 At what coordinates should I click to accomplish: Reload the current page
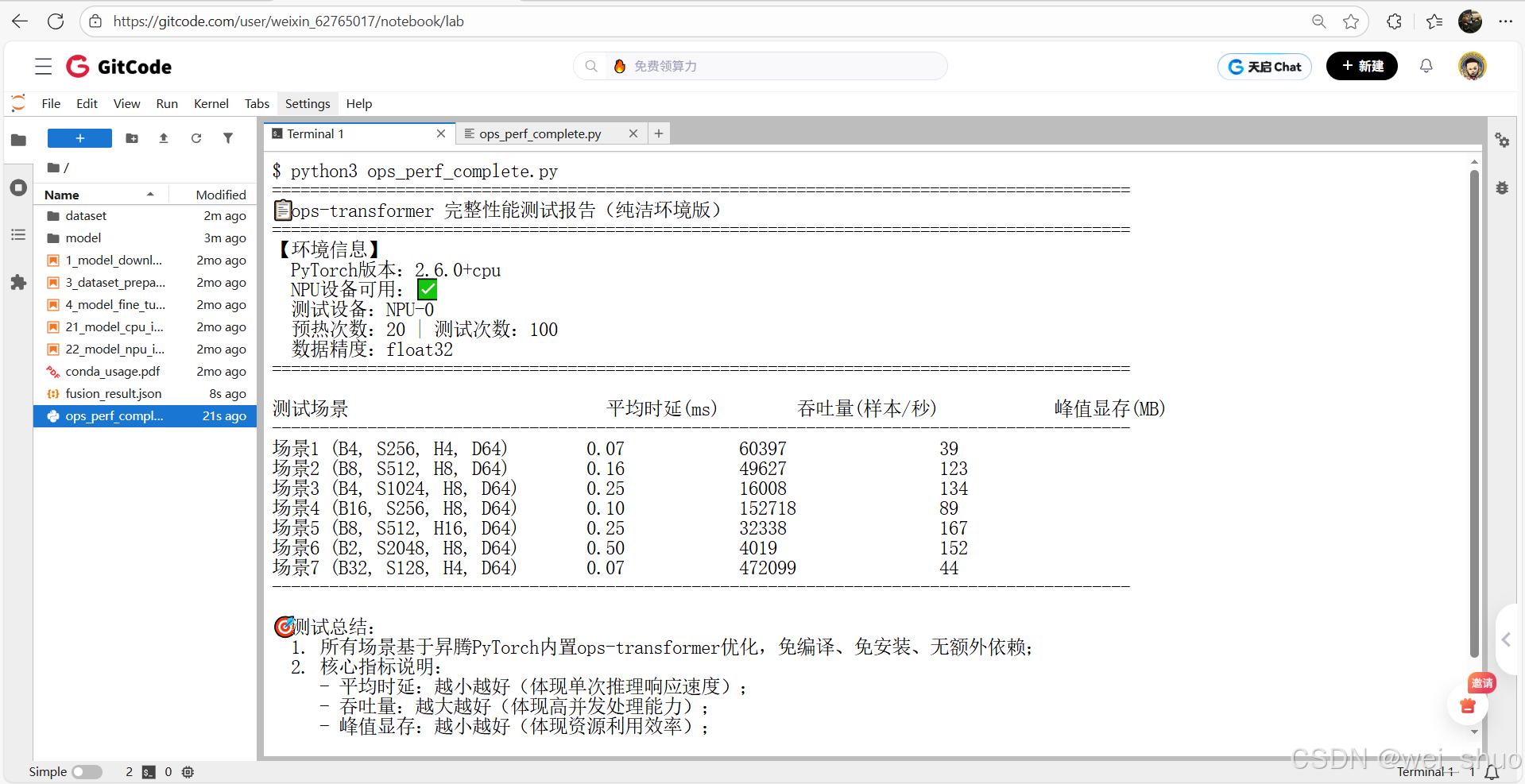56,21
